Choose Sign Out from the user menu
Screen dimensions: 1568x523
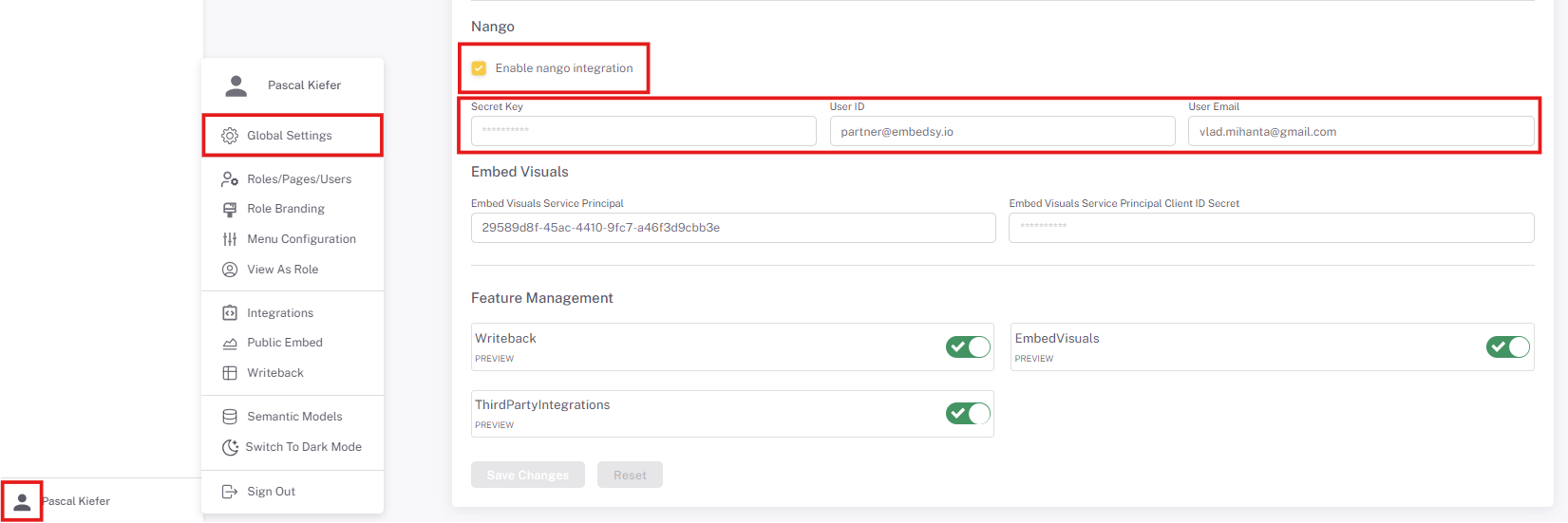click(271, 492)
